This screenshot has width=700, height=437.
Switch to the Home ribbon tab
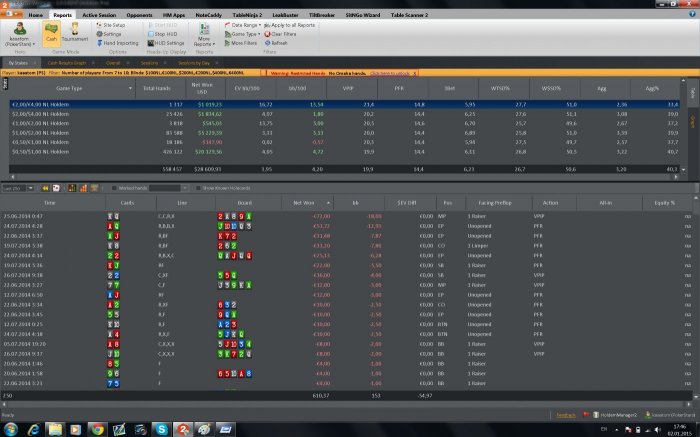tap(36, 15)
